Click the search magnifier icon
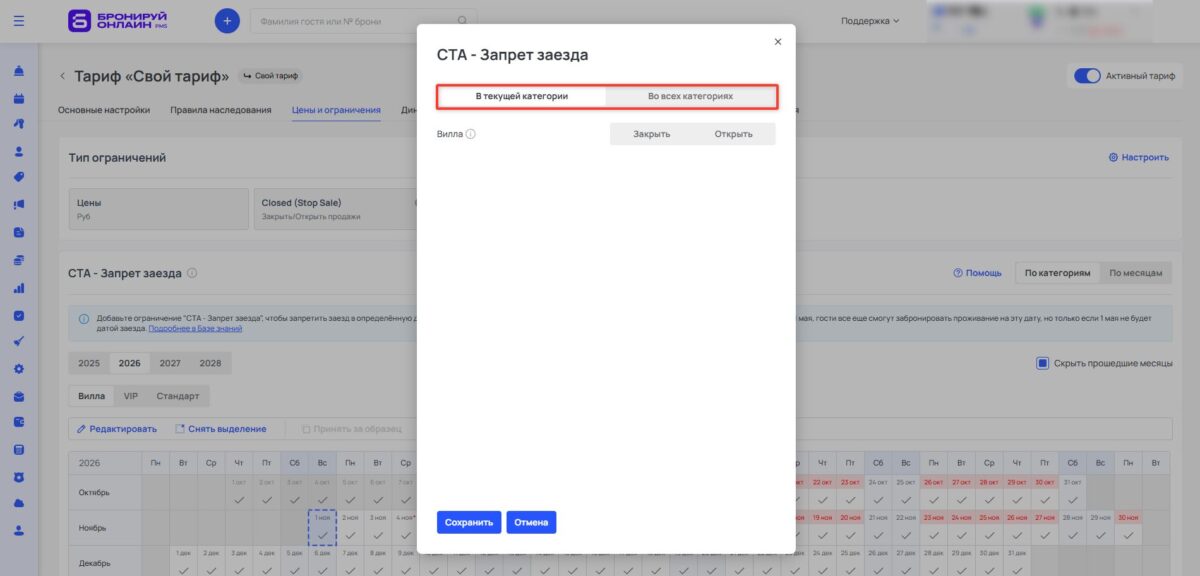Image resolution: width=1200 pixels, height=576 pixels. [x=462, y=20]
